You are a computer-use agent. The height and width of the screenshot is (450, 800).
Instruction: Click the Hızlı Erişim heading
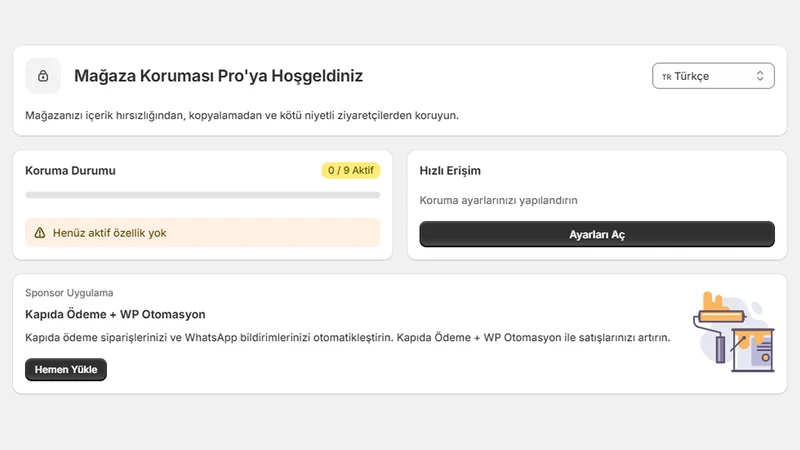pos(450,171)
